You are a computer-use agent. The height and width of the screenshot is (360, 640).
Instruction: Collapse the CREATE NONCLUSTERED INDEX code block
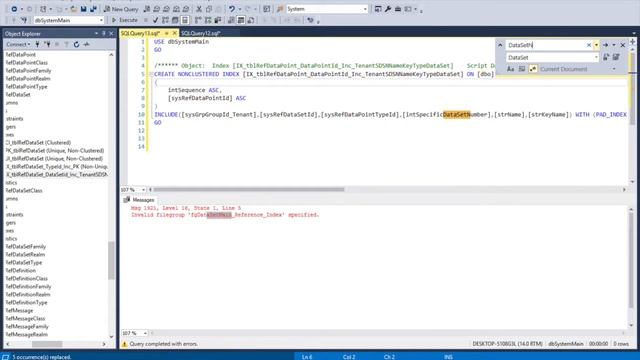coord(151,74)
